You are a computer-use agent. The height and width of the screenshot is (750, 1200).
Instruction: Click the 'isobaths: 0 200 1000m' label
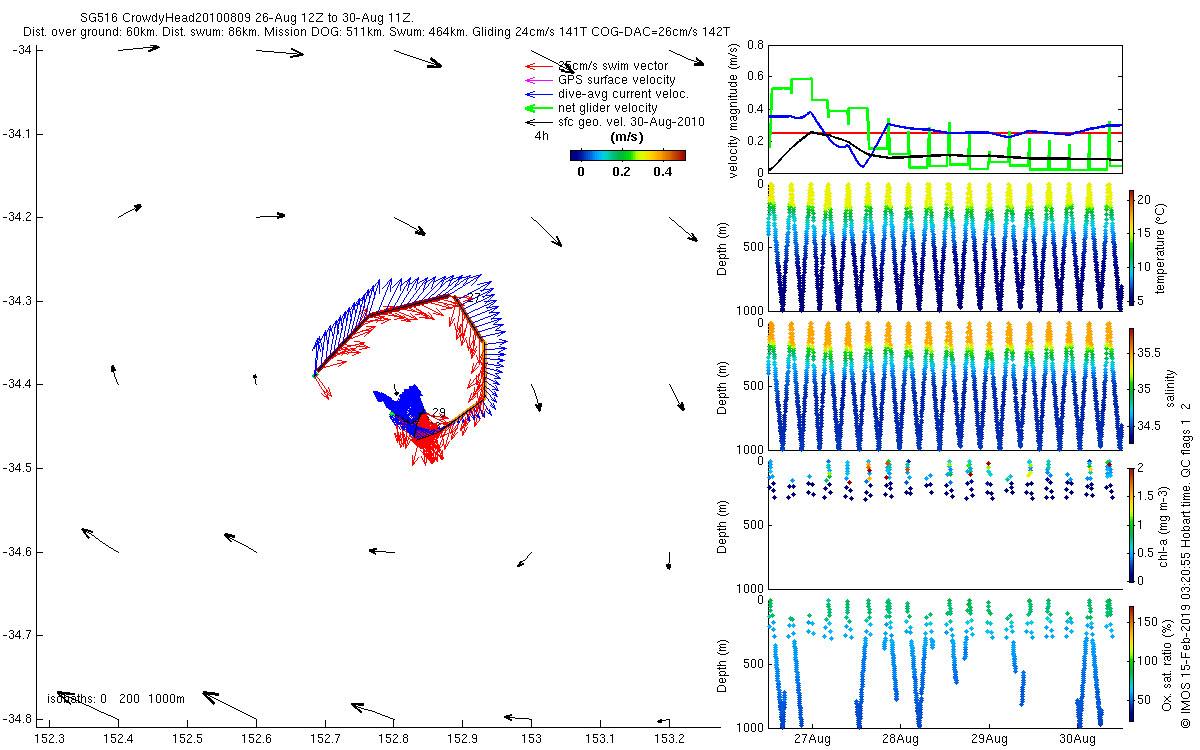pyautogui.click(x=116, y=699)
